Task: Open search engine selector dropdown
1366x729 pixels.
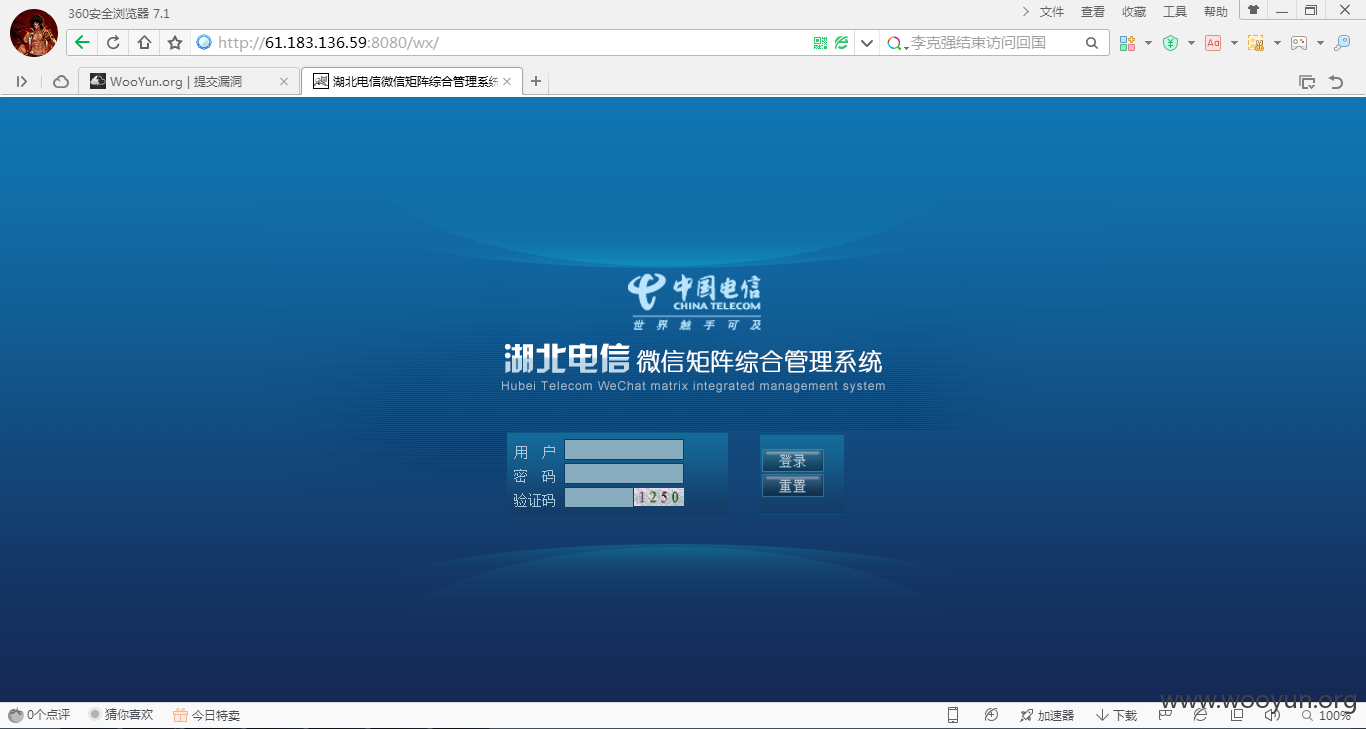Action: 898,43
